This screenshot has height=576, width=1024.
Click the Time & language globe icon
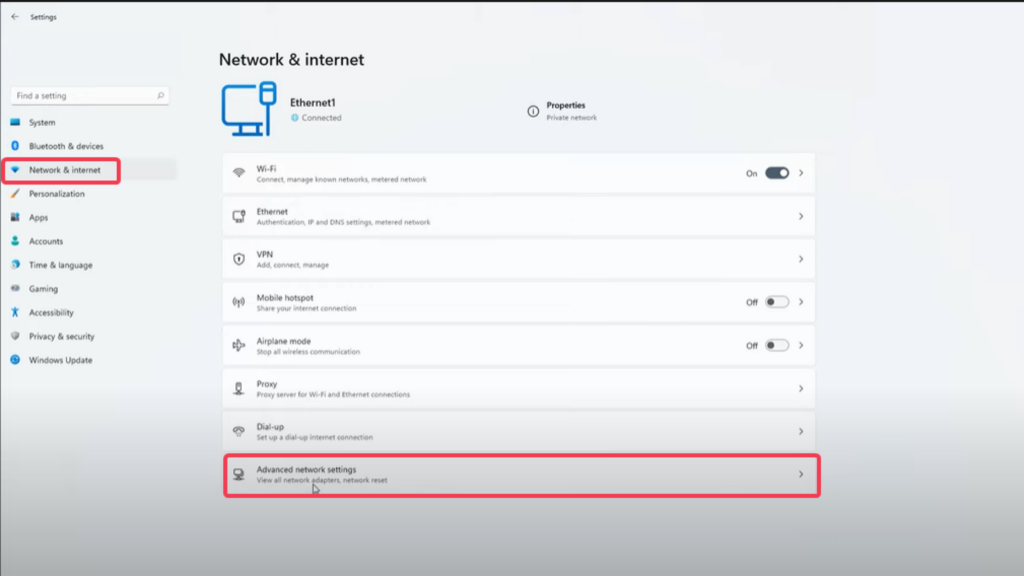click(x=15, y=264)
